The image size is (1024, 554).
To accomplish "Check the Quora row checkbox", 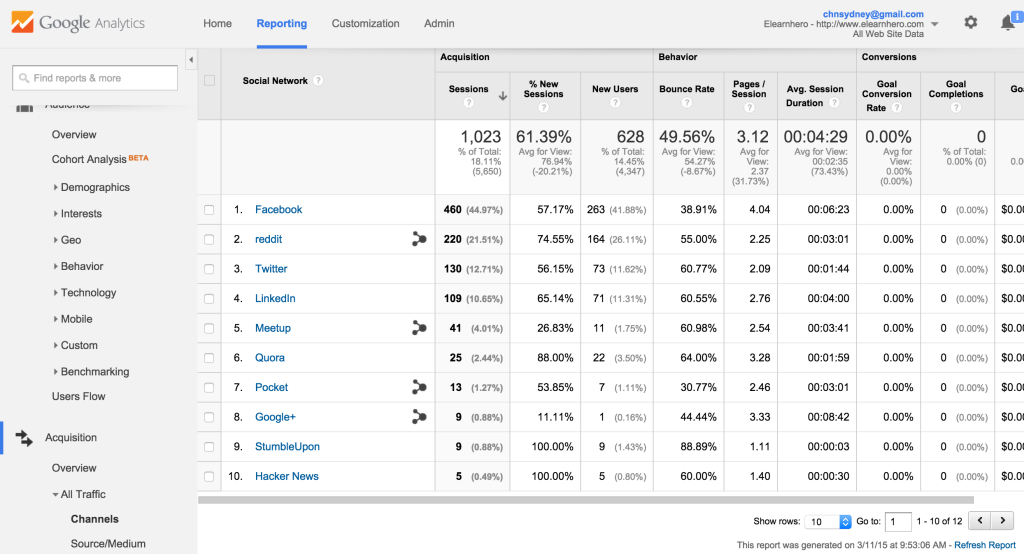I will coord(209,358).
